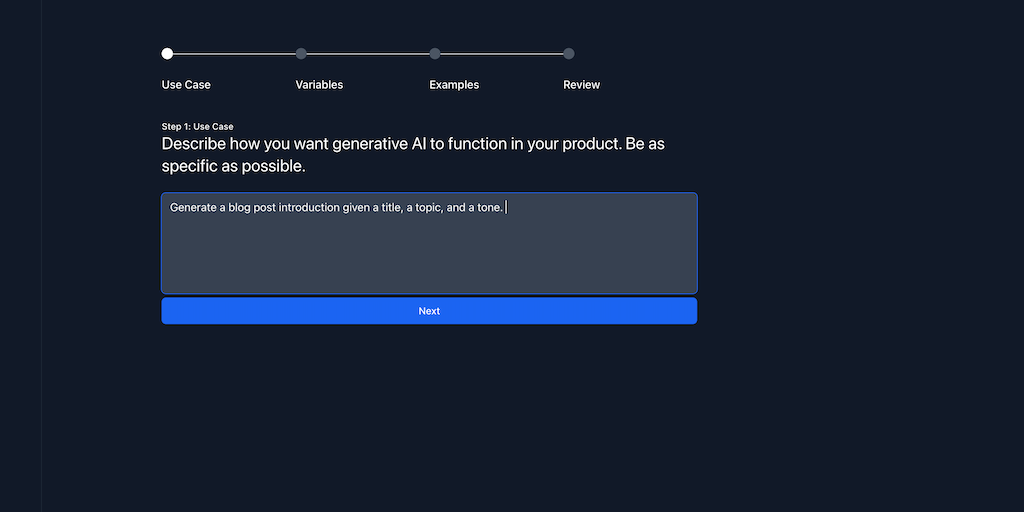
Task: Click progress line between Use Case and Variables
Action: pyautogui.click(x=234, y=54)
